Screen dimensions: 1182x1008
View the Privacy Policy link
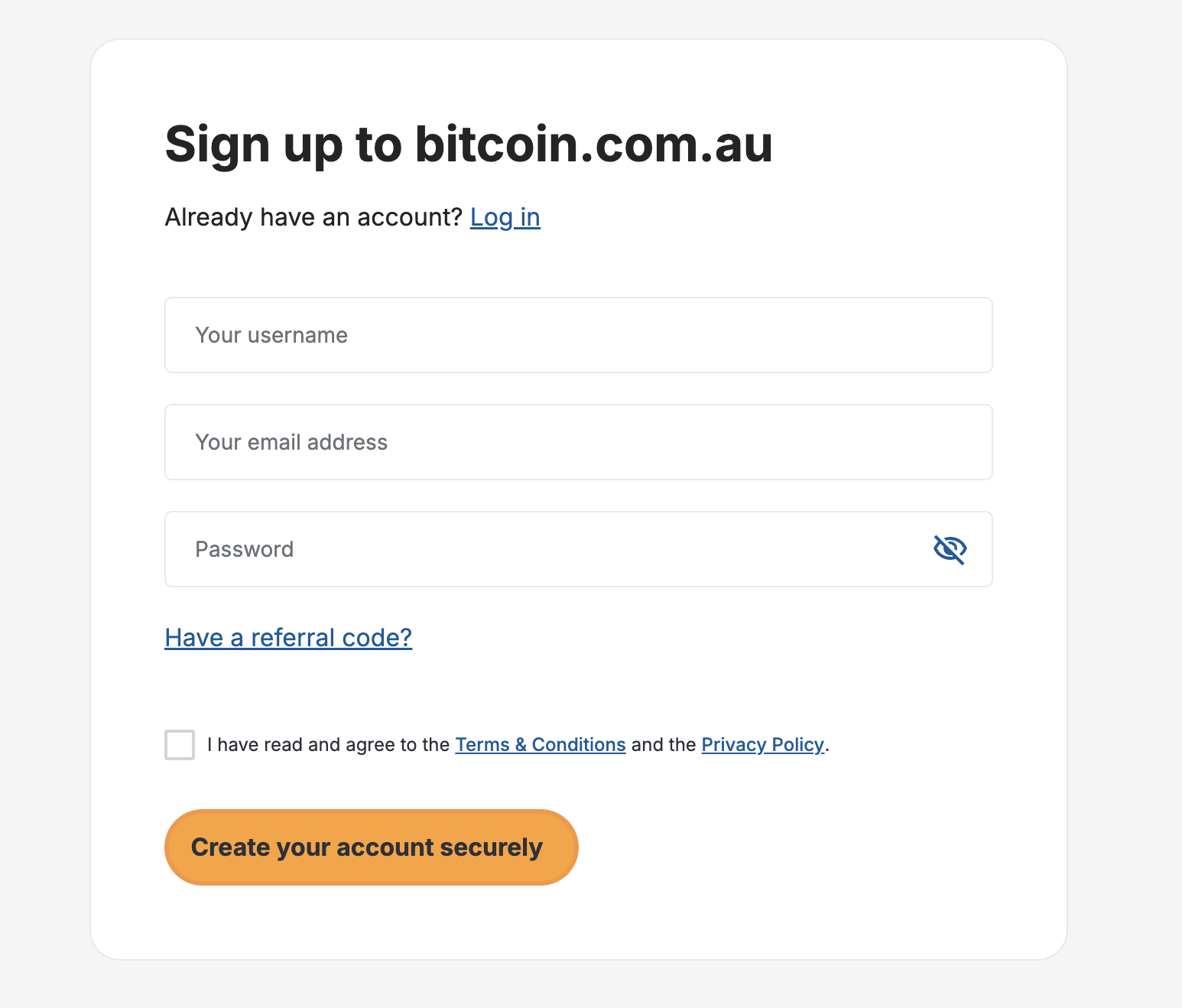(x=762, y=745)
